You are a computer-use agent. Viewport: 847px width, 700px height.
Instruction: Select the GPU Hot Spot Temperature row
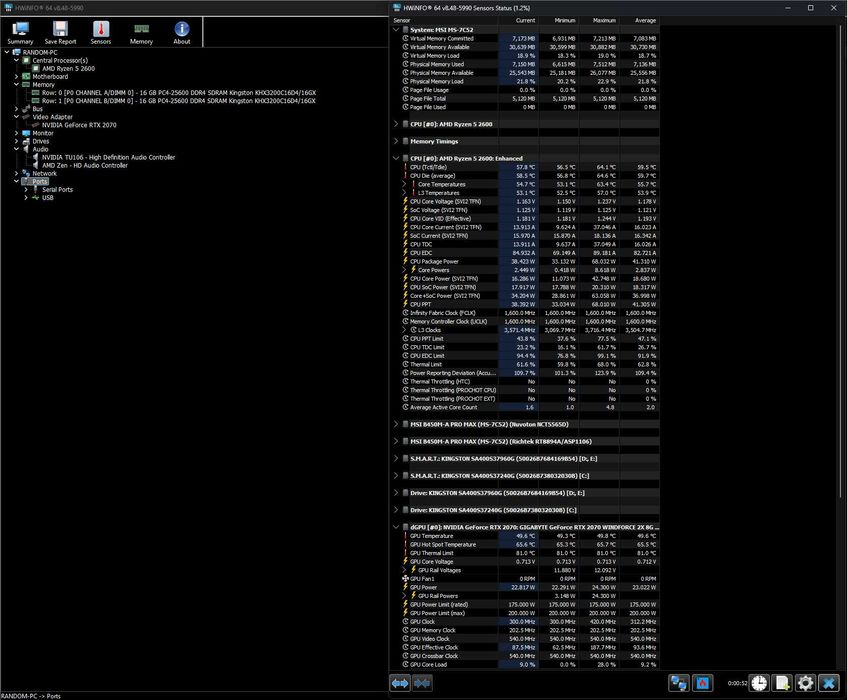pyautogui.click(x=530, y=544)
